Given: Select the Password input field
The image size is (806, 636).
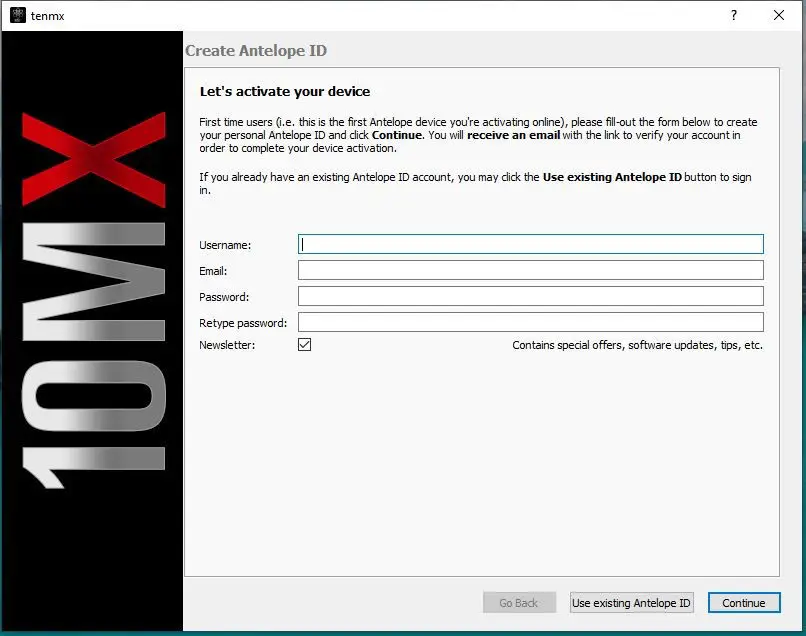Looking at the screenshot, I should click(x=530, y=296).
